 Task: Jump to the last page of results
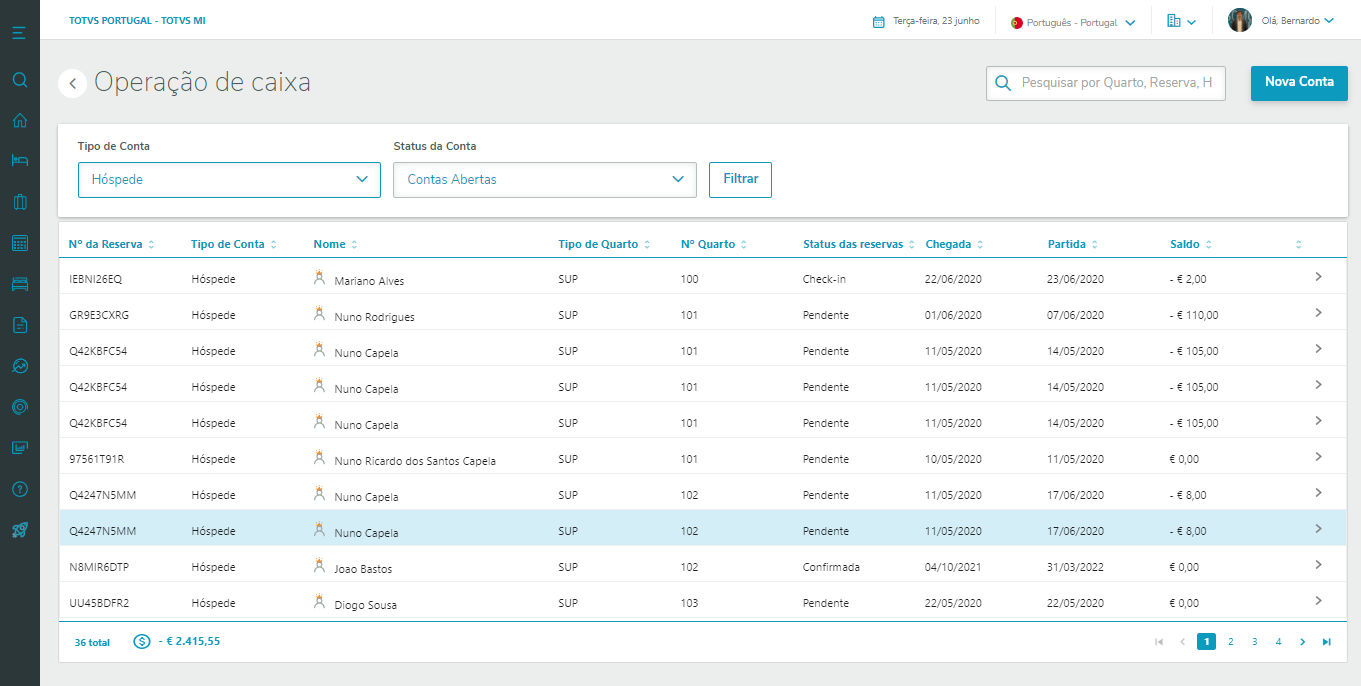[1326, 642]
